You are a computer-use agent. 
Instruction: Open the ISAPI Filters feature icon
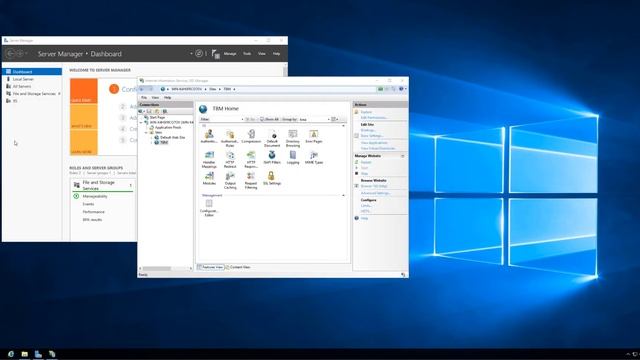(272, 158)
